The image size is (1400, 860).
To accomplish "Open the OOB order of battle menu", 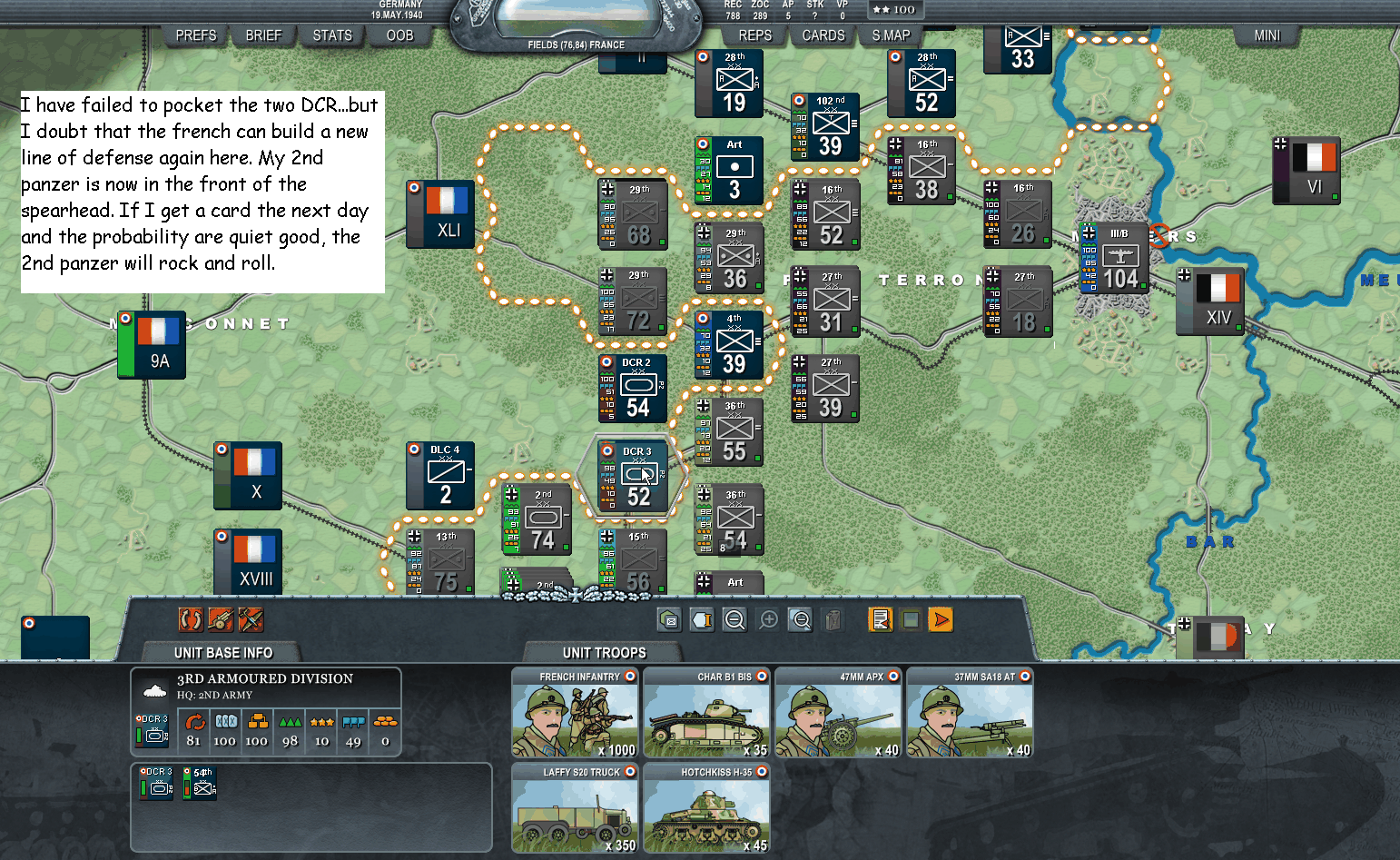I will 400,35.
